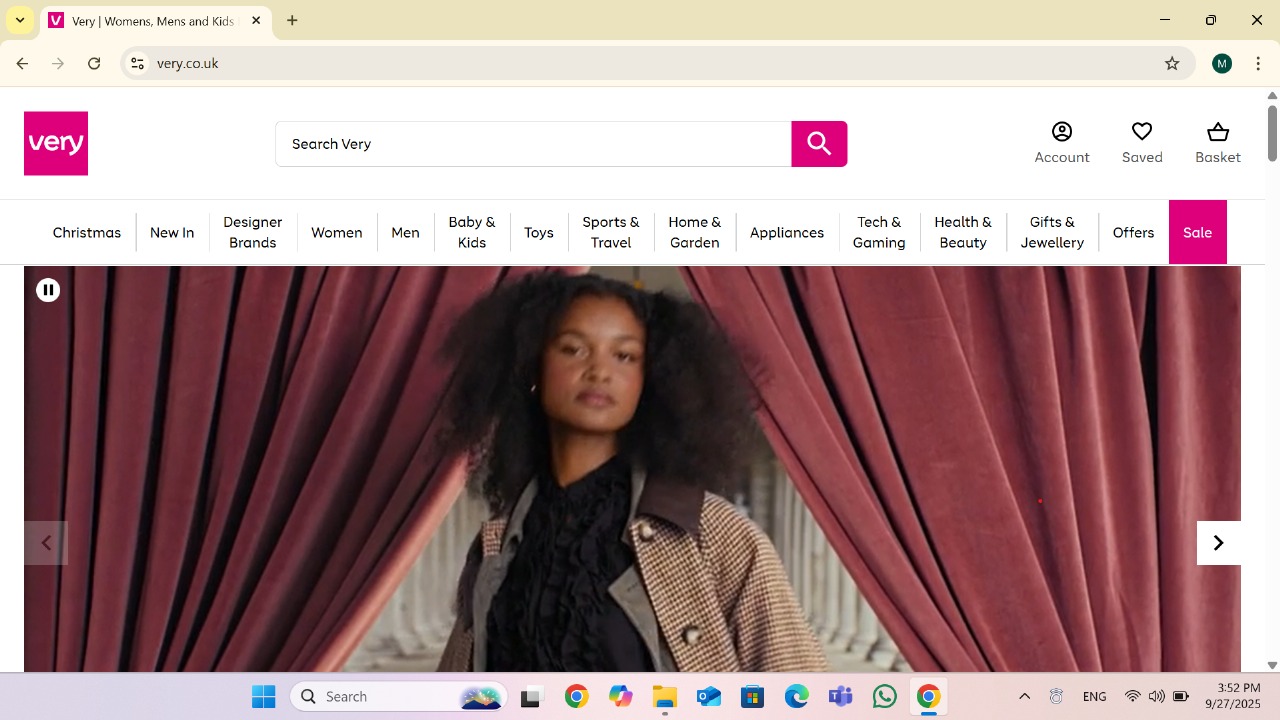
Task: Open Chrome tab search dropdown
Action: coord(20,20)
